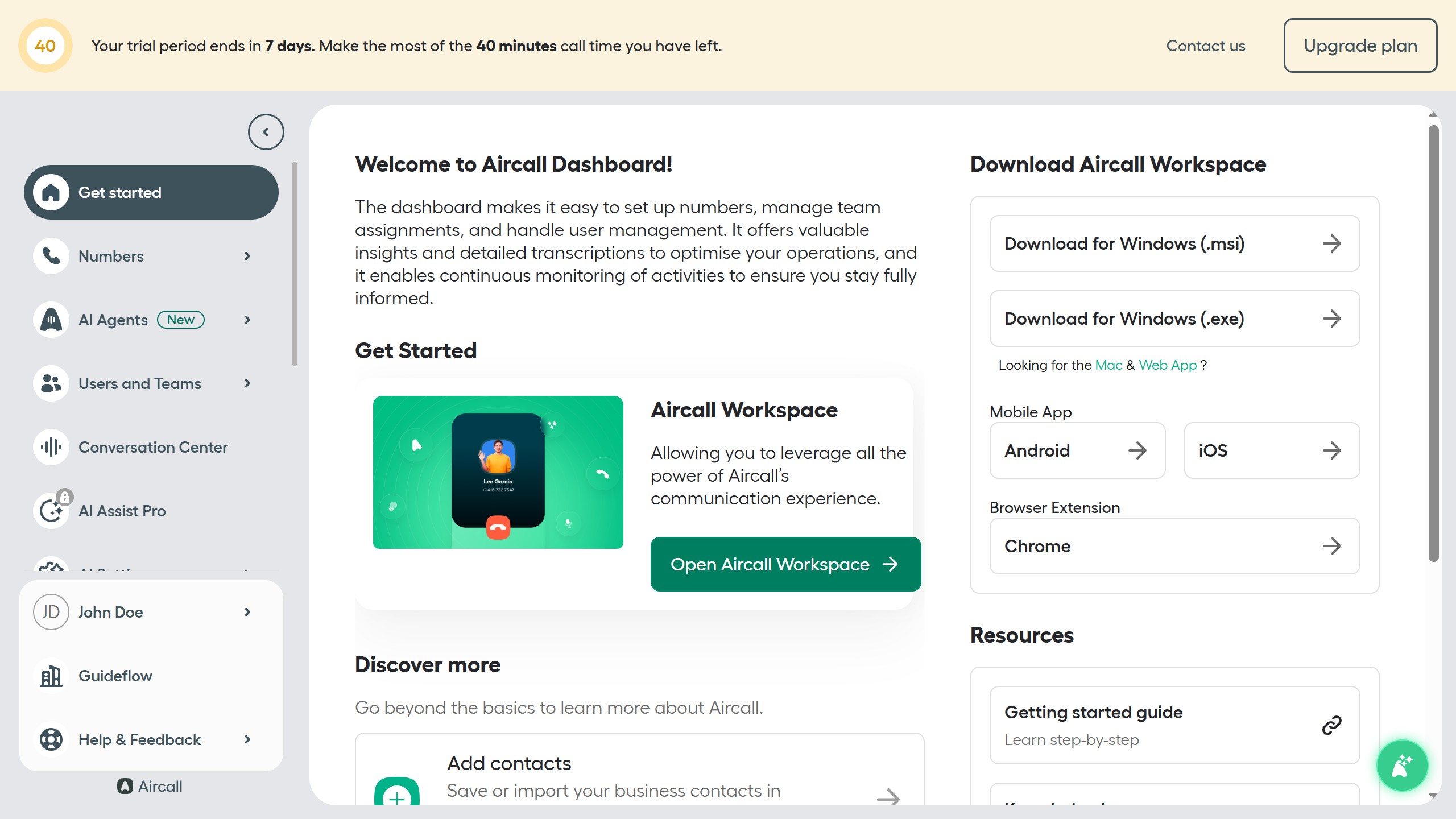Click the sidebar vertical scrollbar

click(x=294, y=264)
